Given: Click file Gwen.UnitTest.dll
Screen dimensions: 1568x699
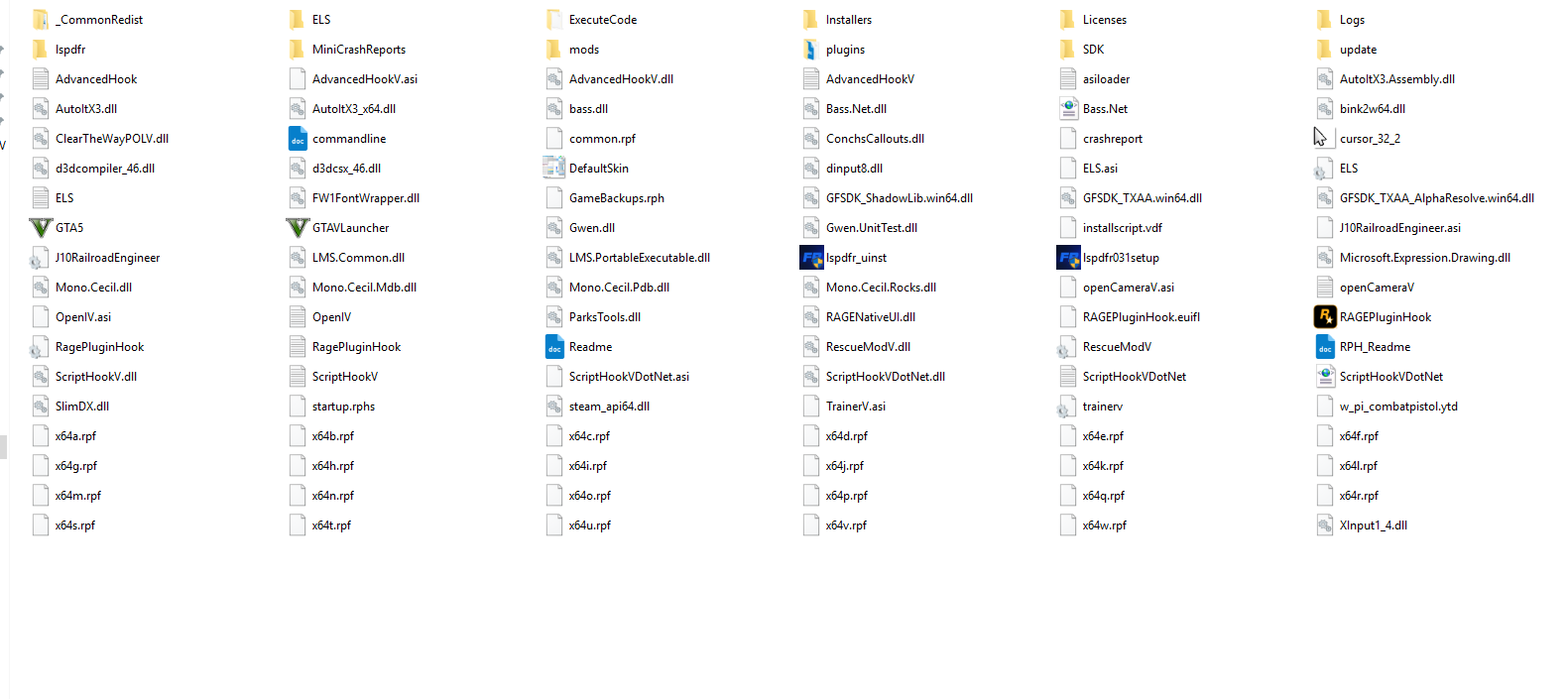Looking at the screenshot, I should (x=872, y=228).
